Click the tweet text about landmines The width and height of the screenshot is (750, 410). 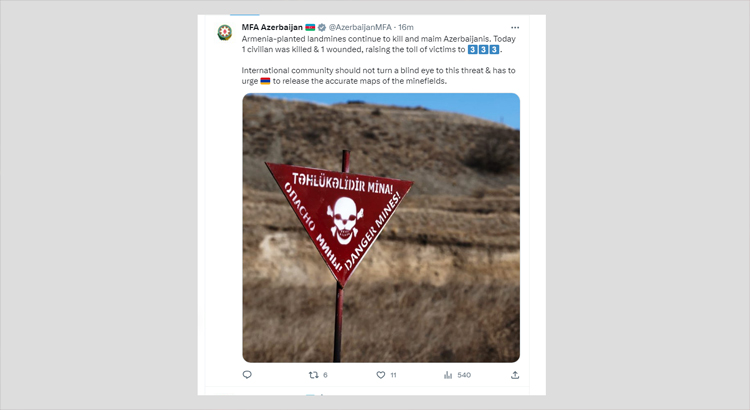click(378, 44)
